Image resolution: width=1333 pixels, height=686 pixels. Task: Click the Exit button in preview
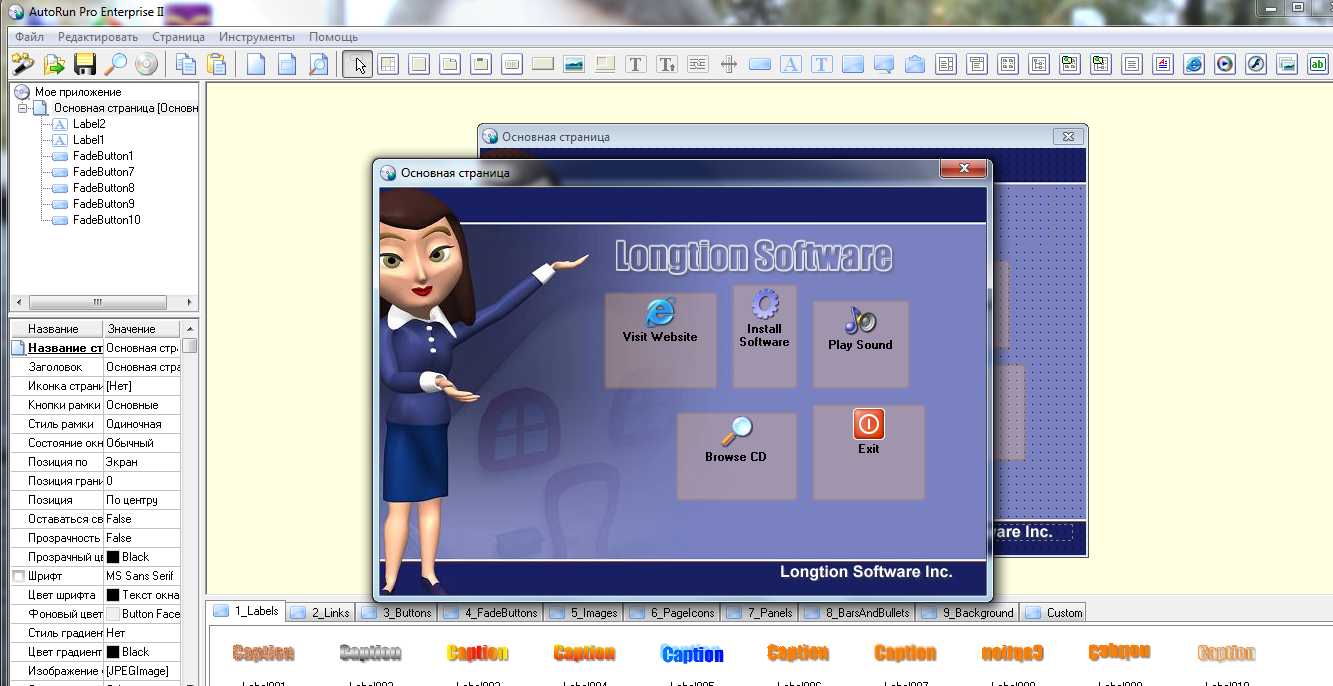(868, 452)
